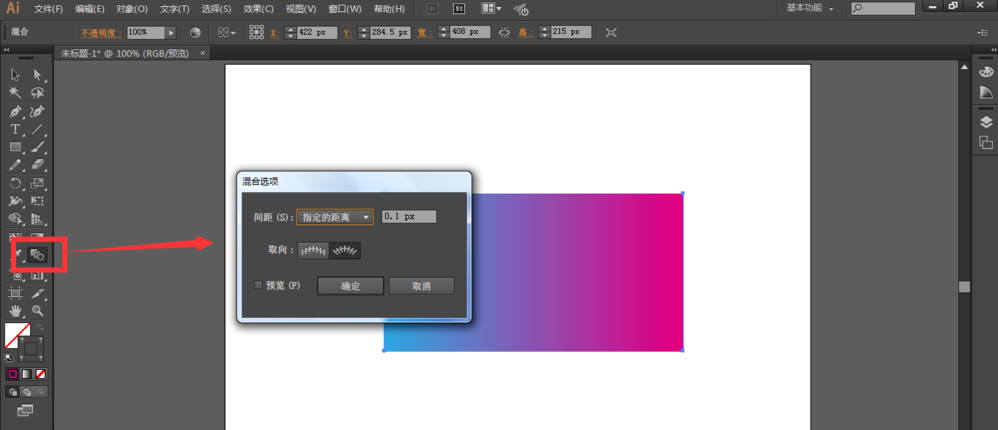Select the Hand tool
This screenshot has width=998, height=430.
(16, 311)
